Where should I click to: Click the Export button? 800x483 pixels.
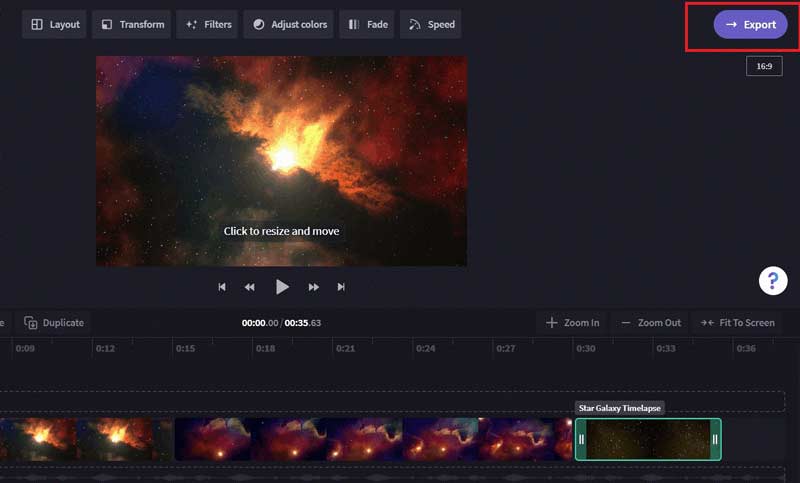tap(750, 25)
